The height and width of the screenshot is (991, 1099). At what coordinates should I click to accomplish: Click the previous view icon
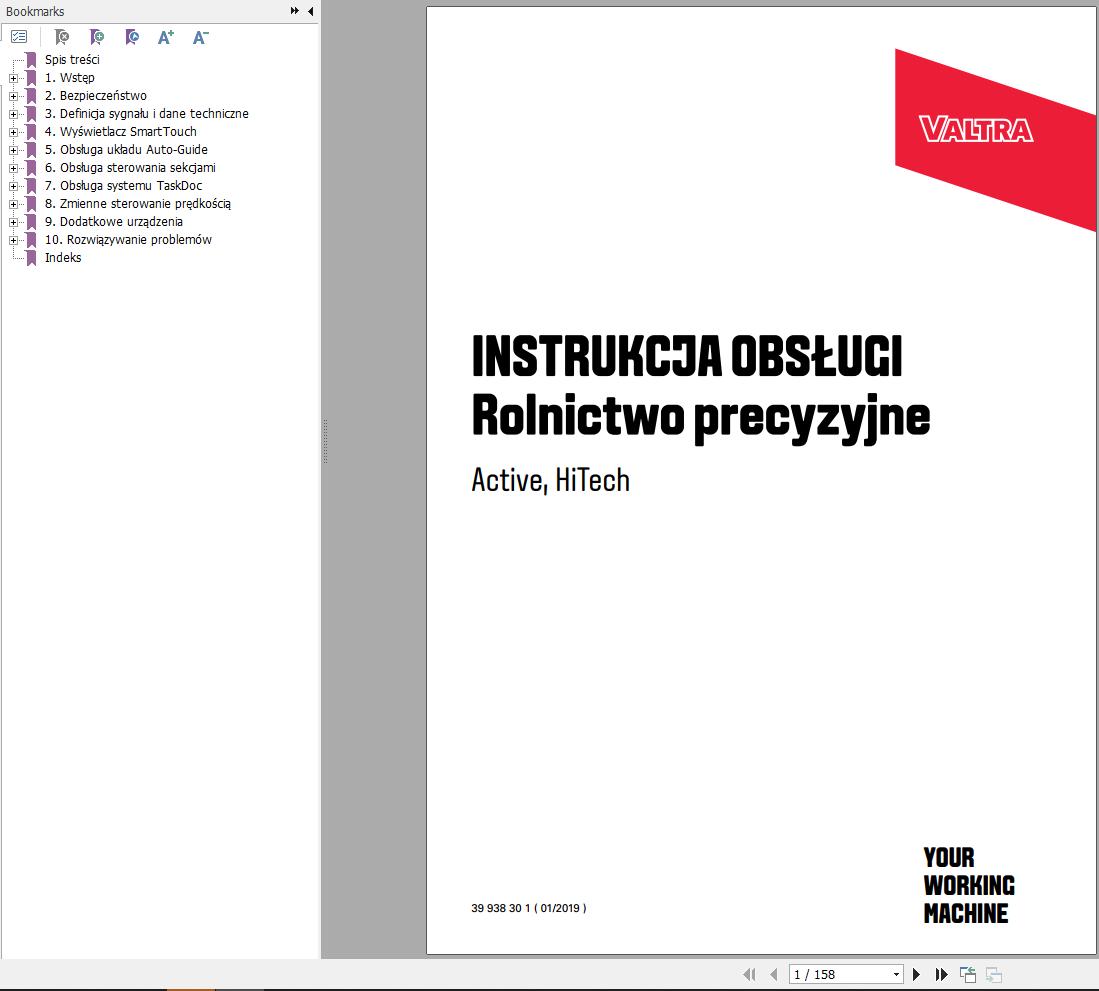968,974
